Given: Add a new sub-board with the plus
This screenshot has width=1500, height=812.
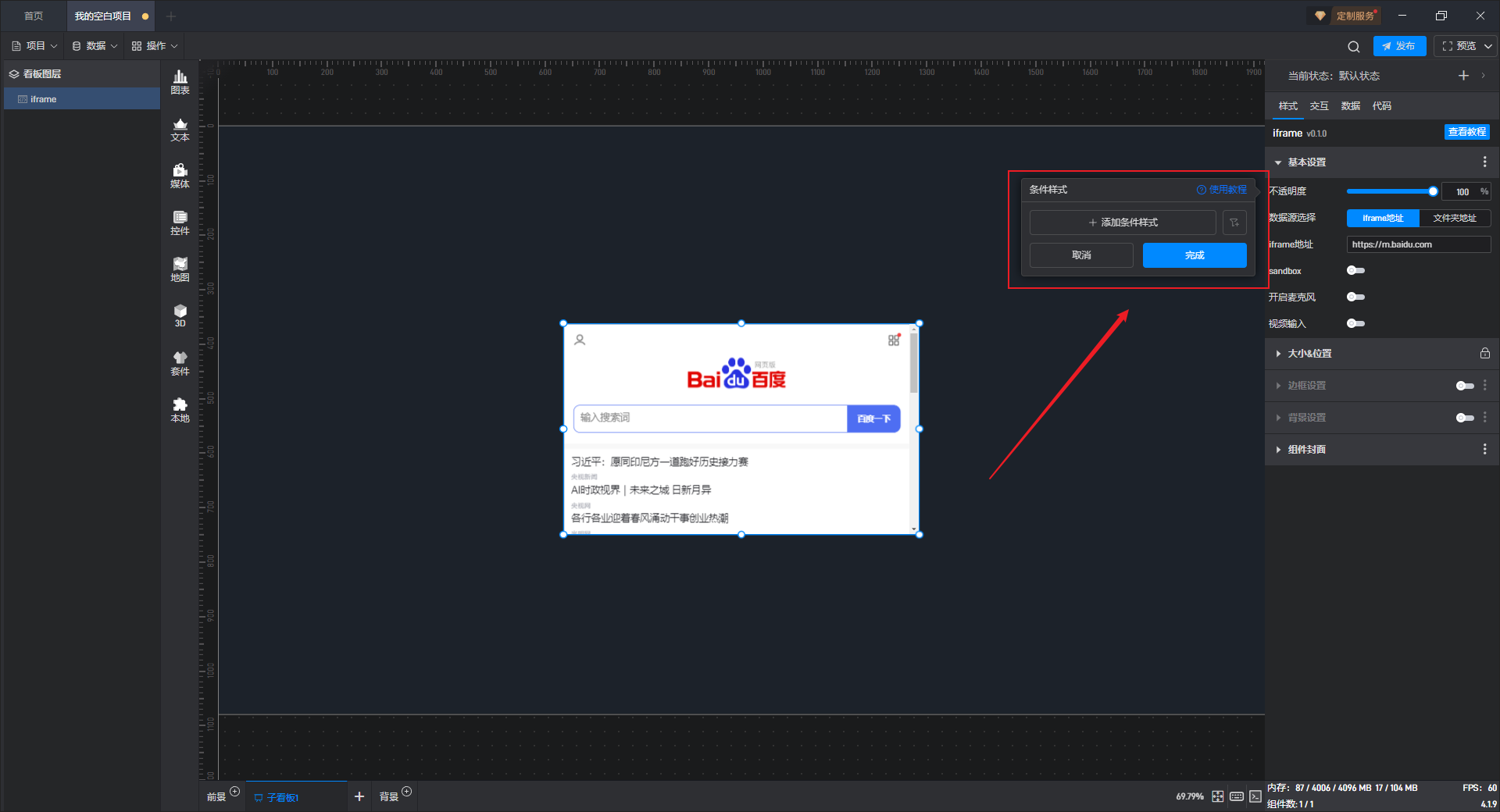Looking at the screenshot, I should tap(359, 796).
